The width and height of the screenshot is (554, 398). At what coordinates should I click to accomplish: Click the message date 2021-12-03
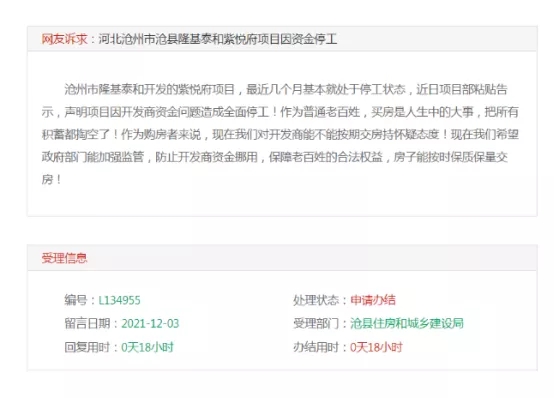150,324
